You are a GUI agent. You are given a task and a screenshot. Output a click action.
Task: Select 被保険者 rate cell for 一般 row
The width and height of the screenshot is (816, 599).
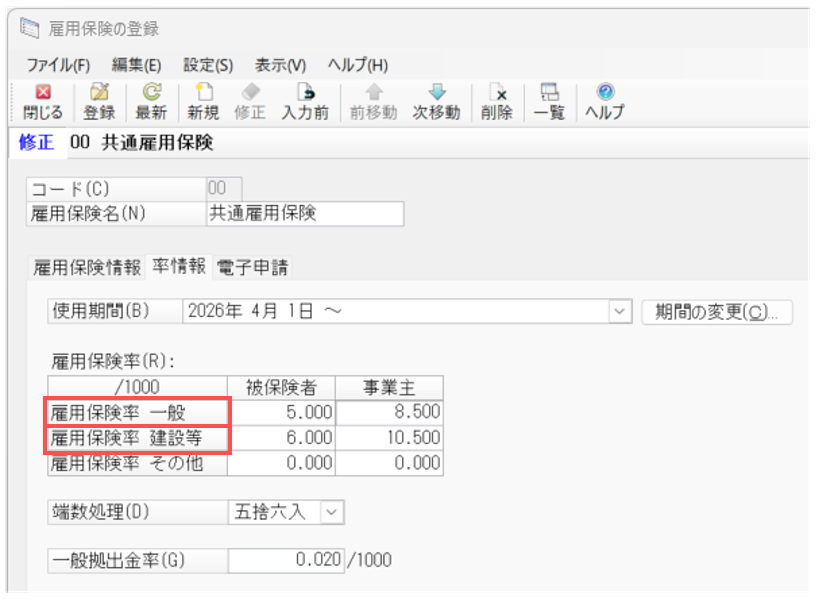pyautogui.click(x=284, y=412)
